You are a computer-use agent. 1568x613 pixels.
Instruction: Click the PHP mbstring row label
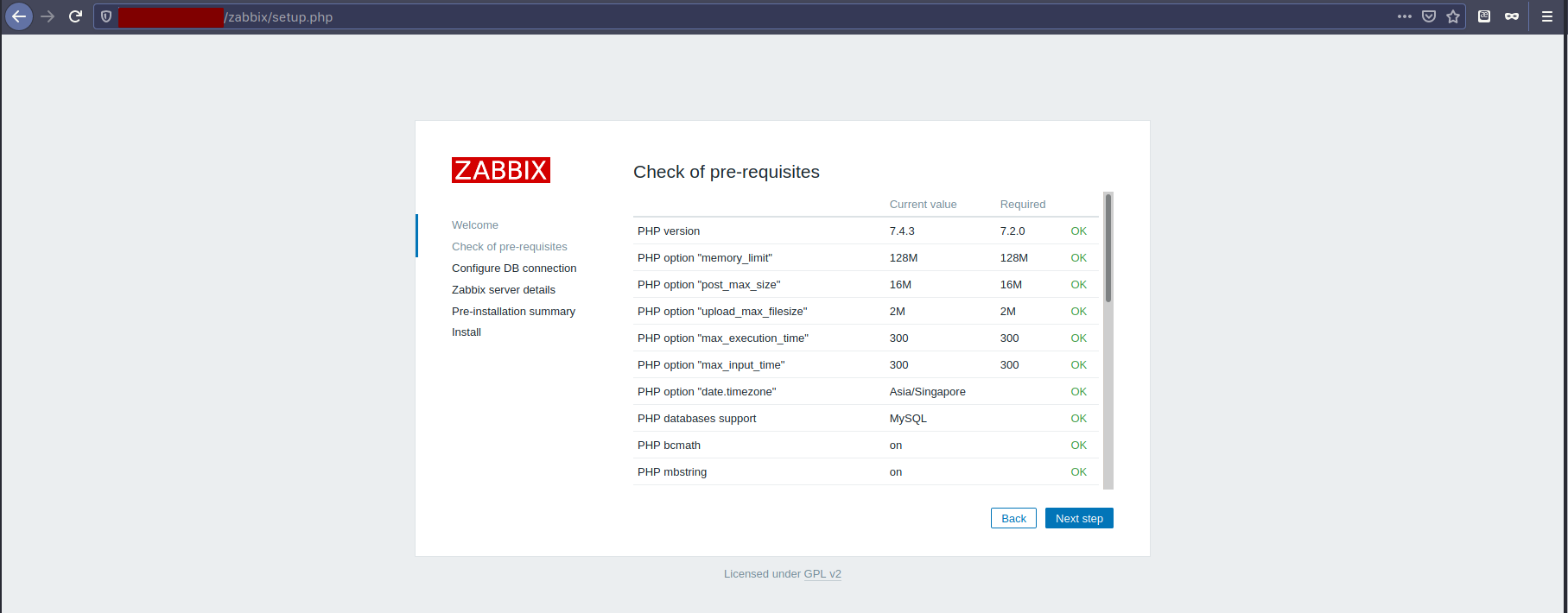point(672,472)
